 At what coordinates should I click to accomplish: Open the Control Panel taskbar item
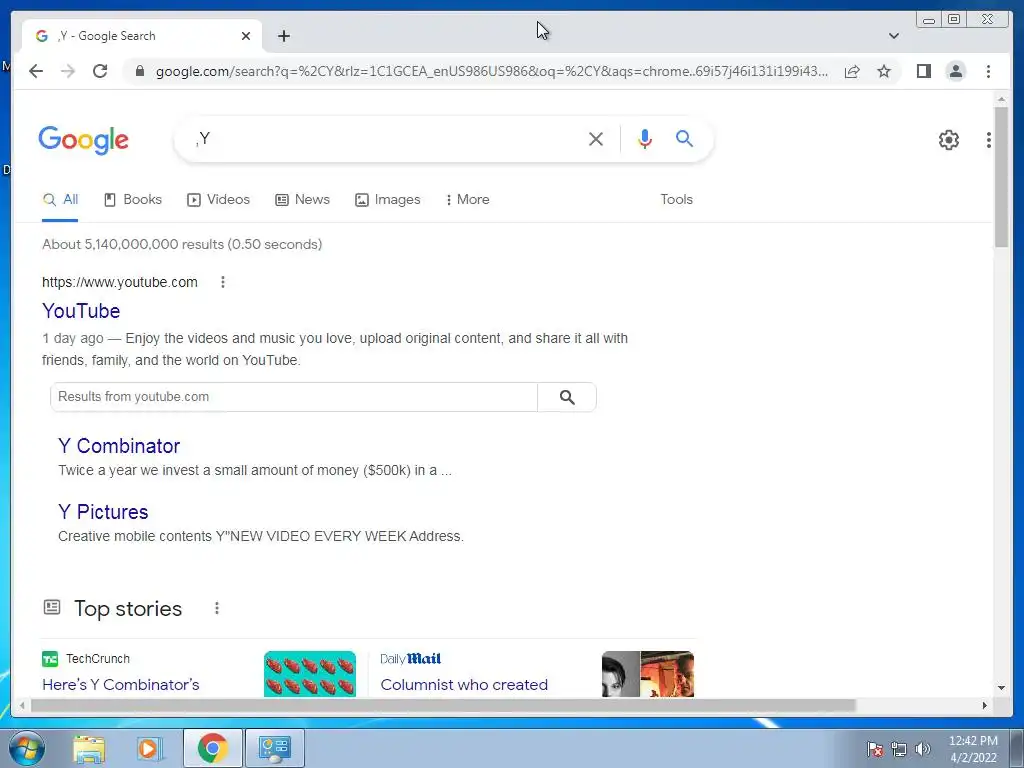click(274, 748)
